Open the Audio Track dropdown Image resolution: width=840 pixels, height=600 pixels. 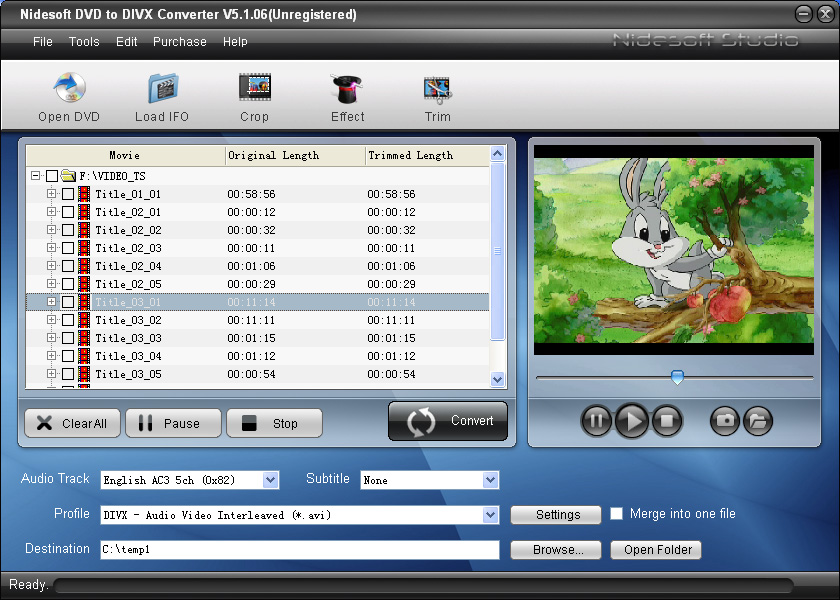pyautogui.click(x=271, y=480)
